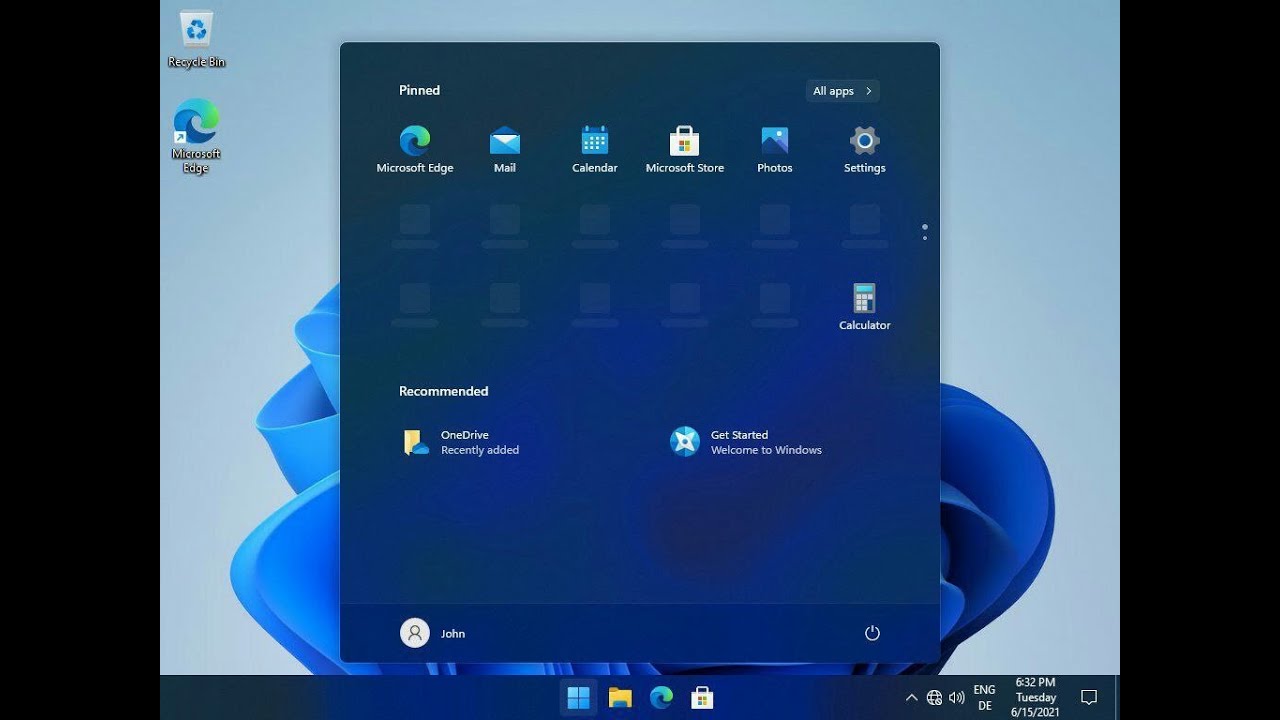Open the volume tray icon
This screenshot has height=720, width=1280.
coord(957,697)
